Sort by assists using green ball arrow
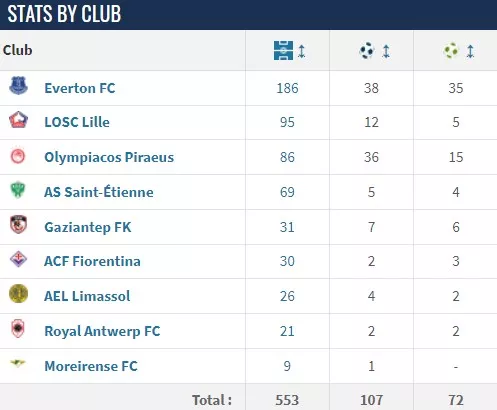Viewport: 497px width, 410px height. [470, 51]
